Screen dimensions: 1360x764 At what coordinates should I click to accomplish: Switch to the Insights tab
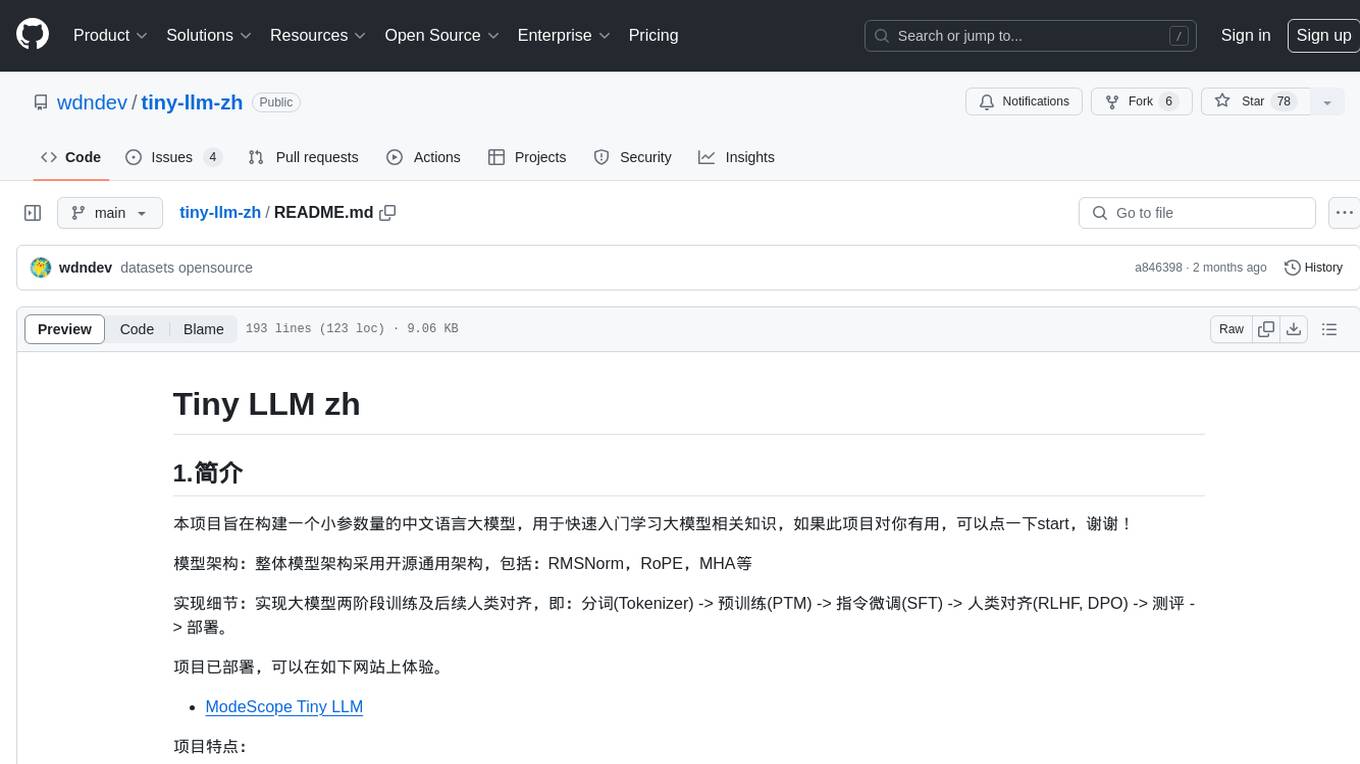[x=736, y=157]
